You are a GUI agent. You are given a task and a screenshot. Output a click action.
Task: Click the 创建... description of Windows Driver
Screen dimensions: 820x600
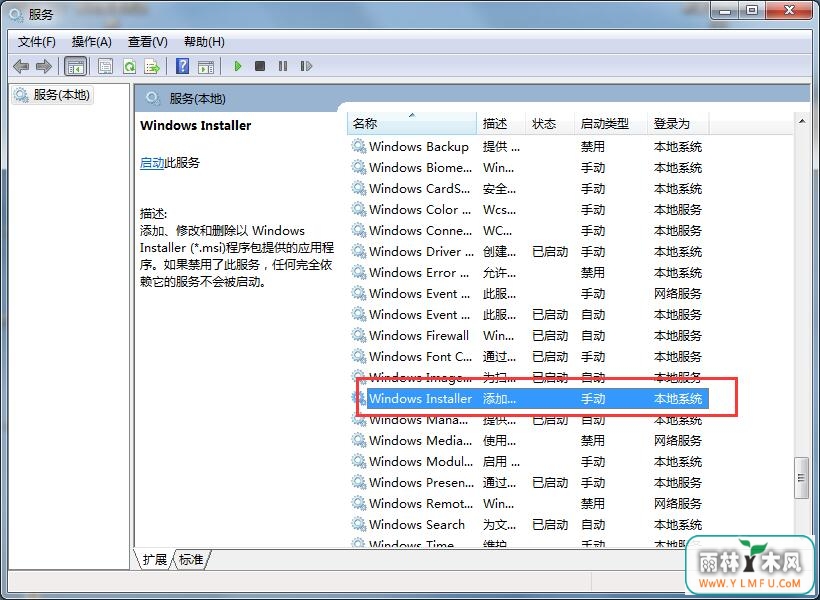coord(499,252)
